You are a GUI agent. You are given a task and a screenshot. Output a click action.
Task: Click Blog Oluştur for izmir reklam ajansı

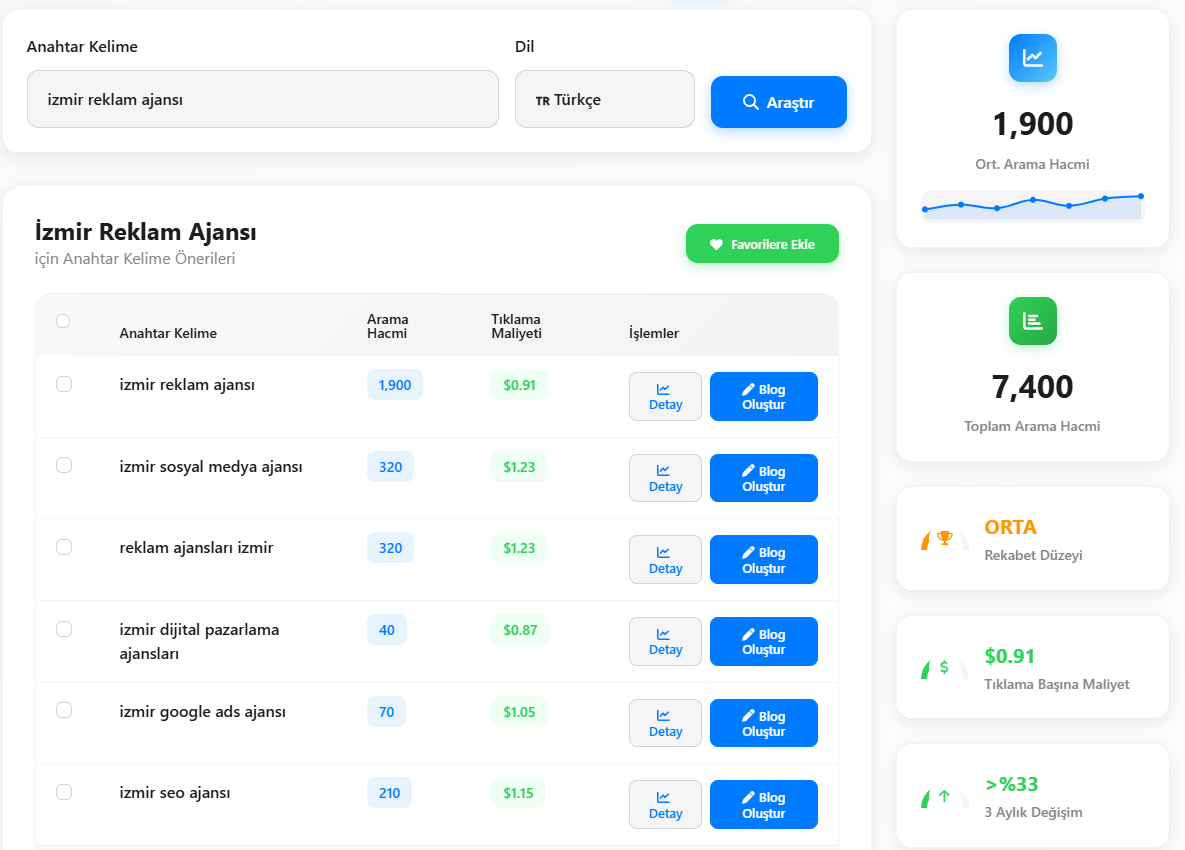pyautogui.click(x=763, y=397)
